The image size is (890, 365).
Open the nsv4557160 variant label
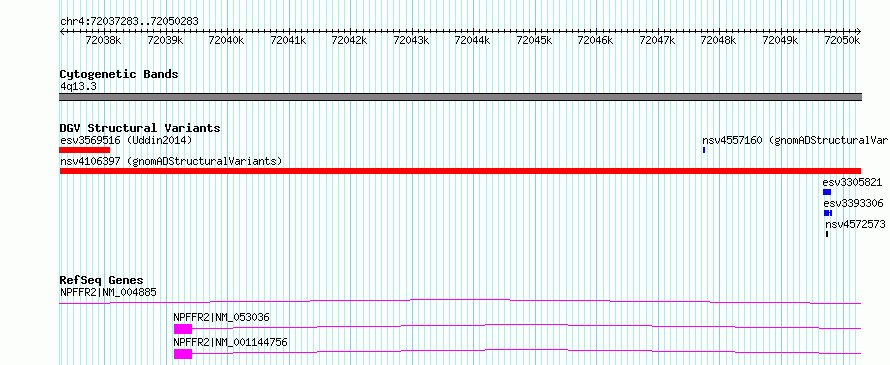coord(795,140)
